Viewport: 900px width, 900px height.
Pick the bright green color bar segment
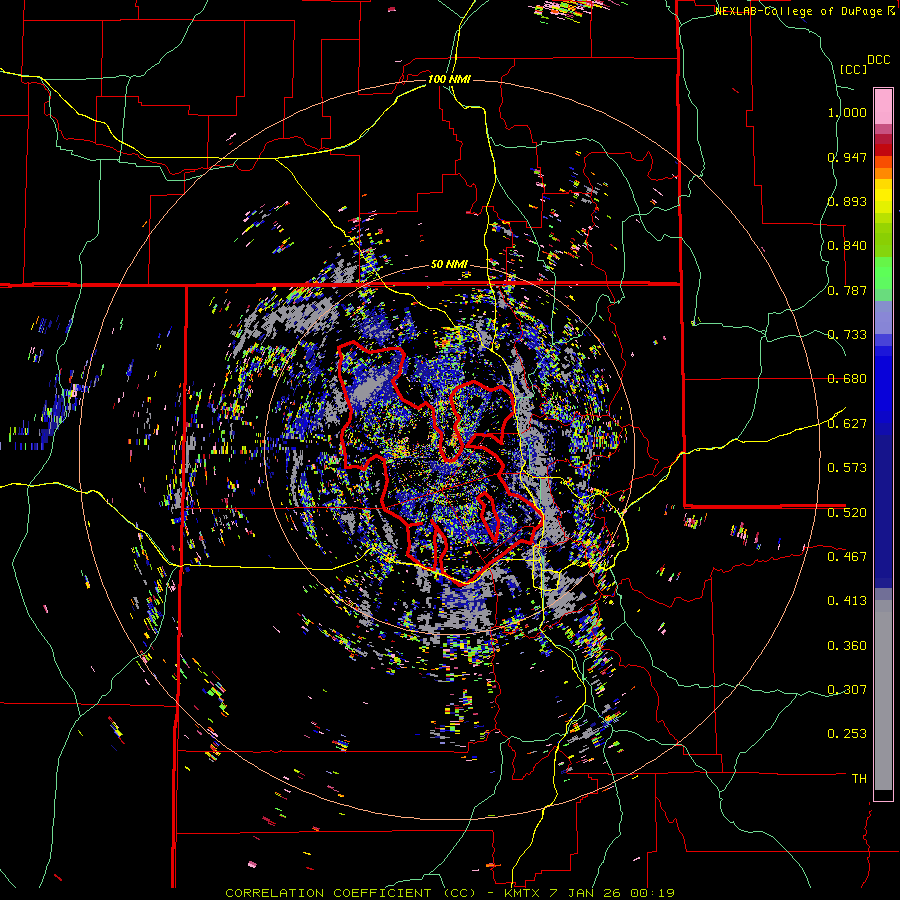[x=883, y=273]
